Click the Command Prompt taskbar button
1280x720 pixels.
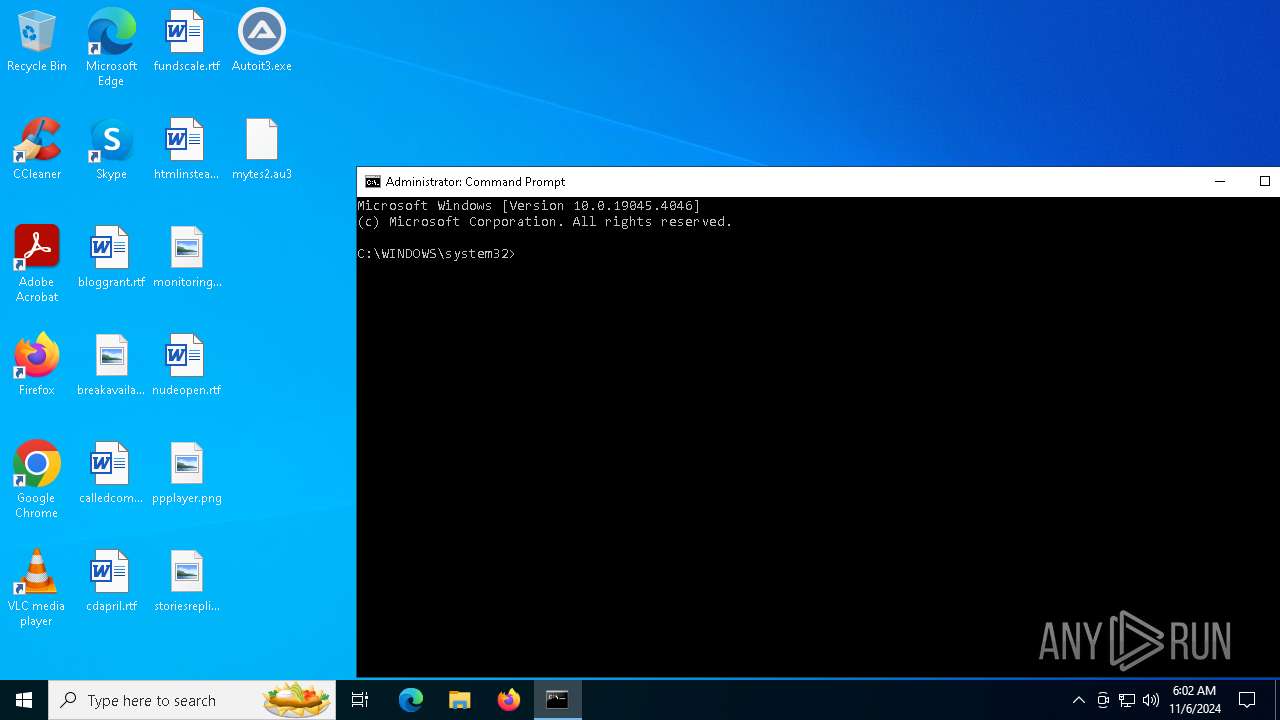click(558, 700)
